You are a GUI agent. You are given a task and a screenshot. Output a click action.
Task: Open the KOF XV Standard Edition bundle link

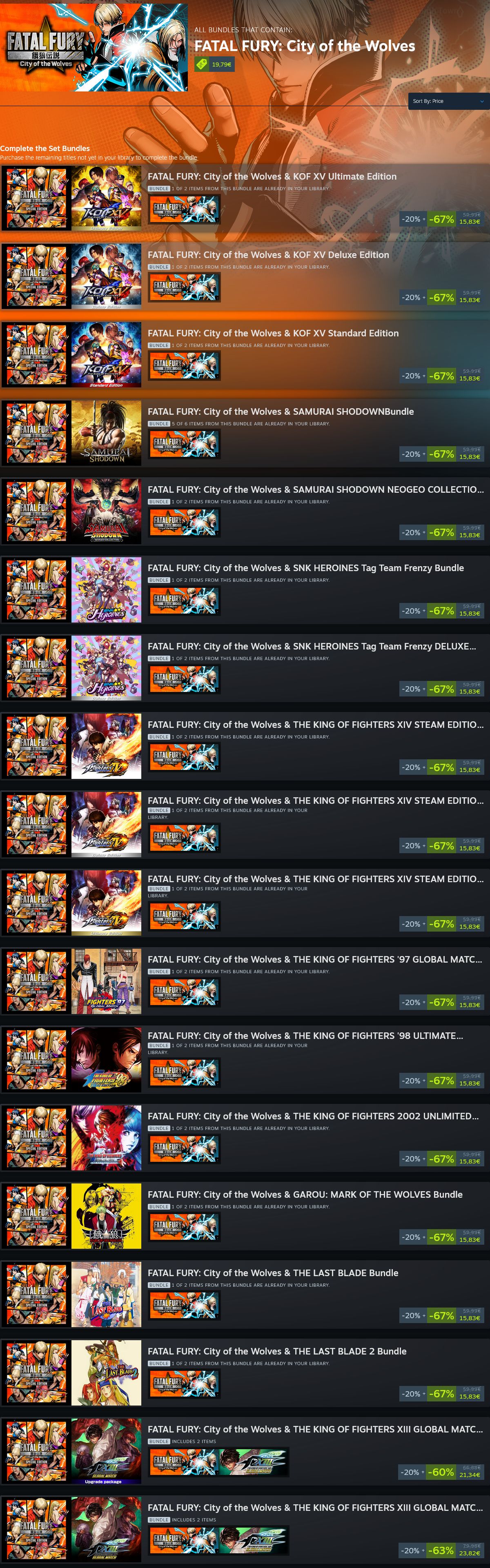pyautogui.click(x=273, y=333)
